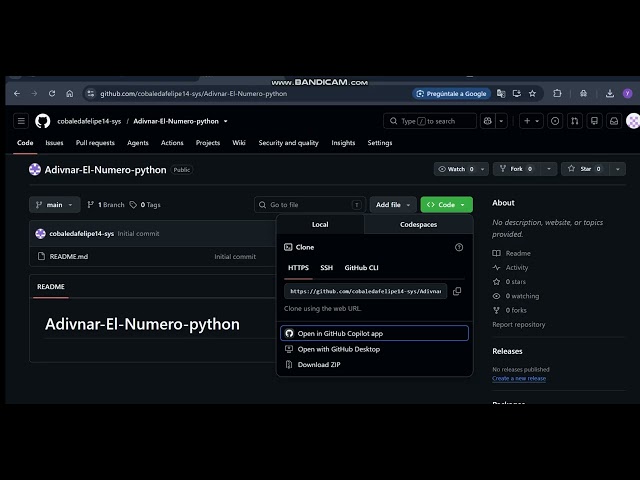Viewport: 640px width, 480px height.
Task: Open the Projects tab
Action: (208, 143)
